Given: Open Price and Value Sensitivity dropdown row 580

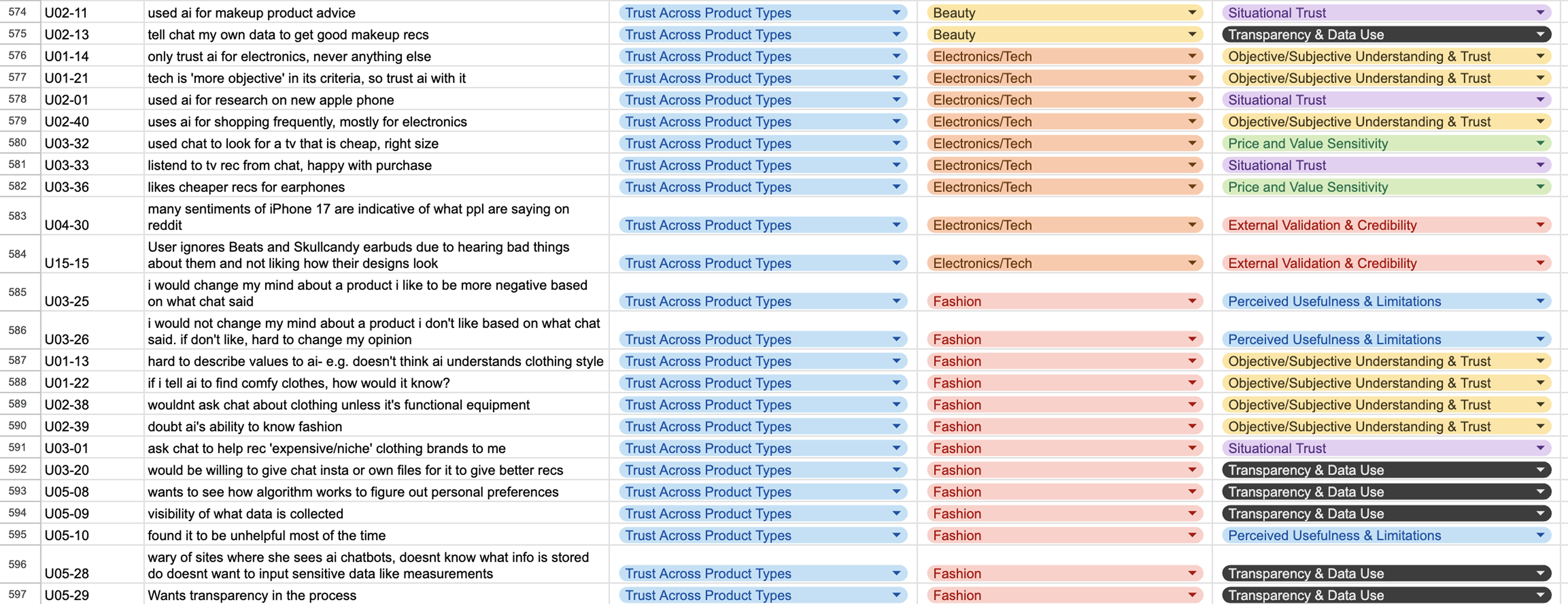Looking at the screenshot, I should (x=1540, y=144).
